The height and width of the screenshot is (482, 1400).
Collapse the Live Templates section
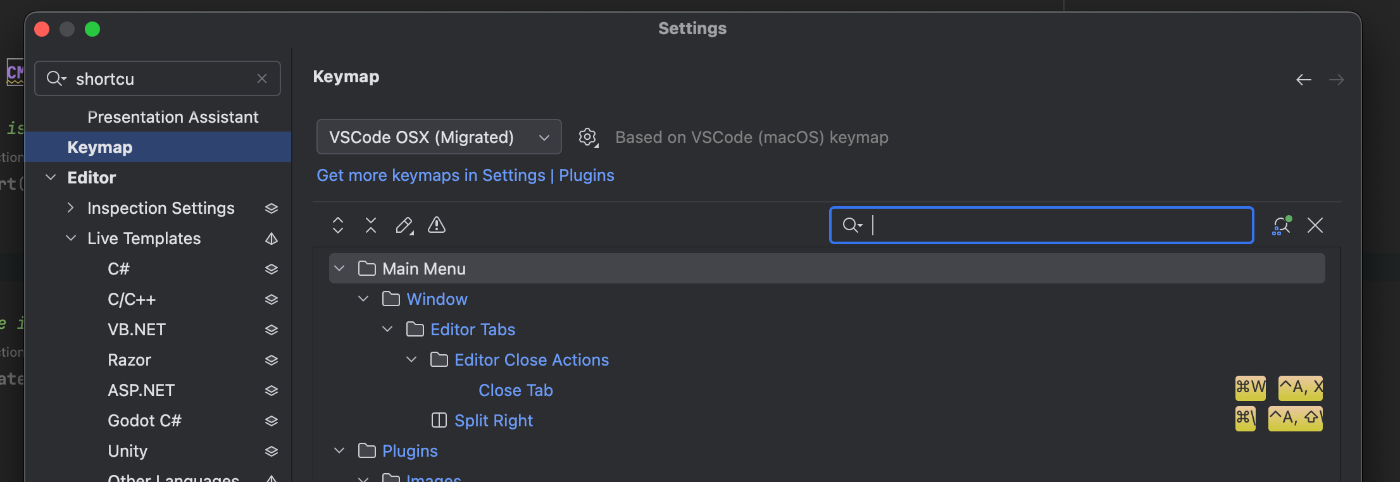(x=70, y=238)
